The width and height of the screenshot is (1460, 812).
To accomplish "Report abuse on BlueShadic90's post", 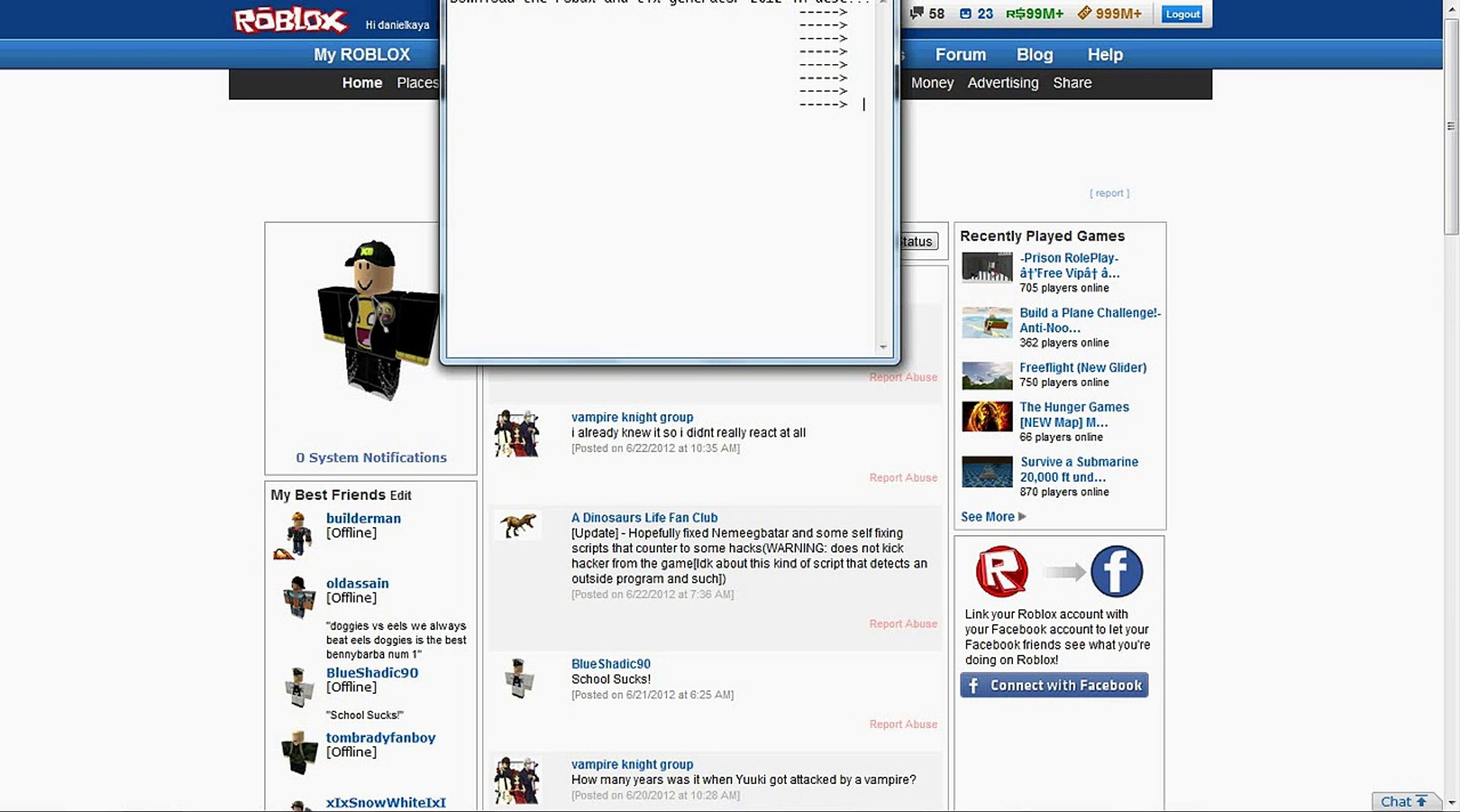I will (903, 724).
